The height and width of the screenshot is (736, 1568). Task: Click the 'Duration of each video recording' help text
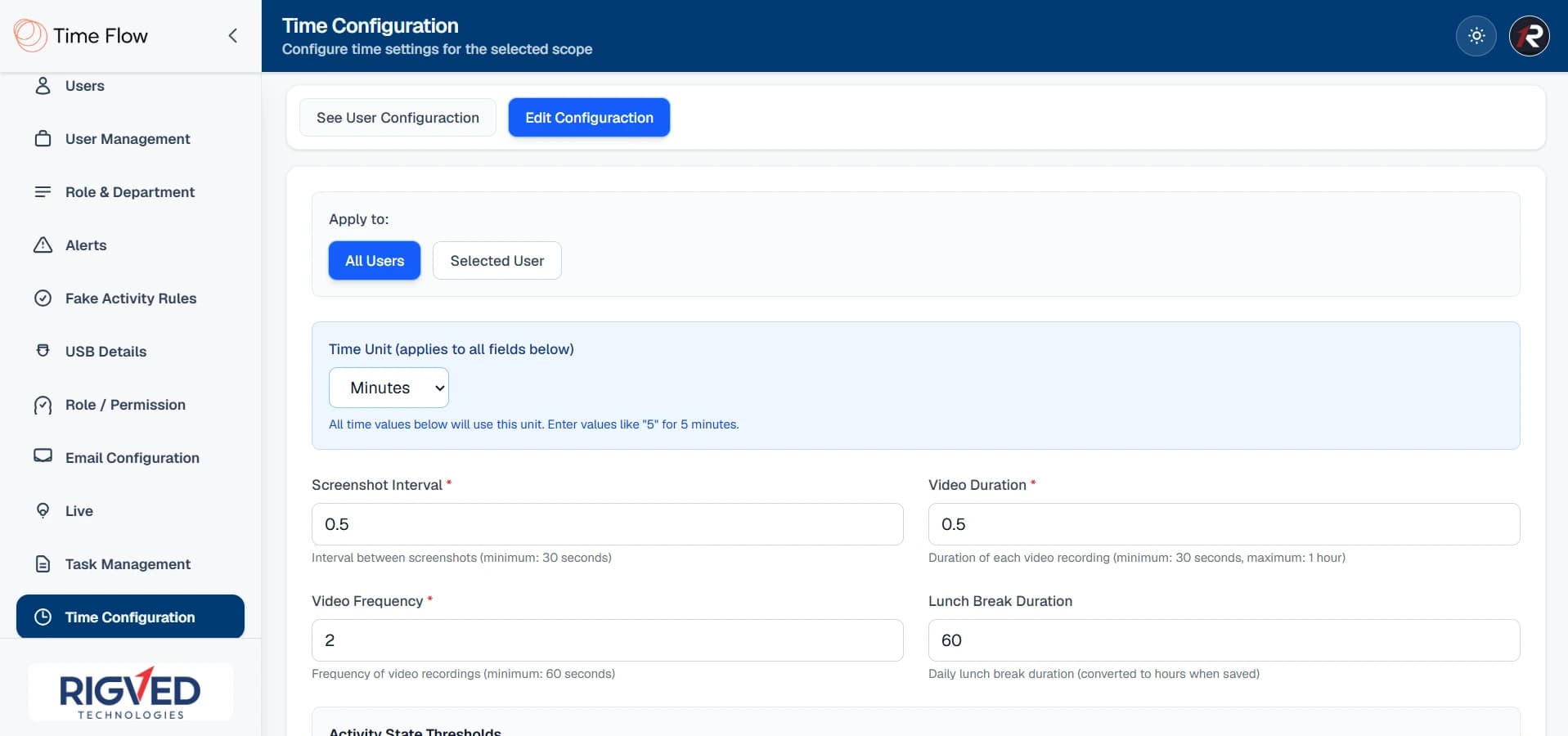pyautogui.click(x=1137, y=558)
